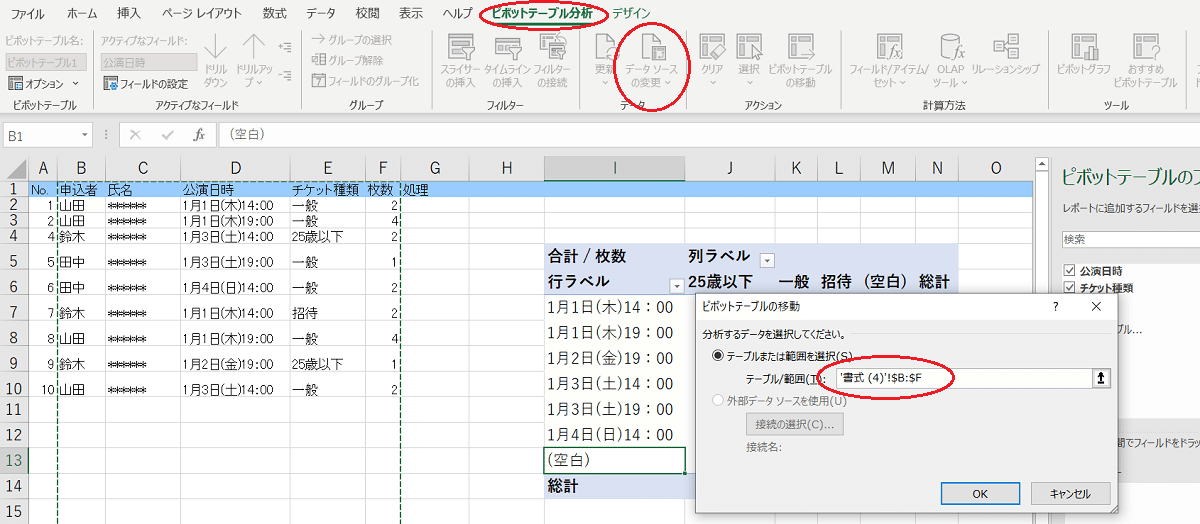Open the ファイル tab
The width and height of the screenshot is (1200, 524).
[27, 14]
